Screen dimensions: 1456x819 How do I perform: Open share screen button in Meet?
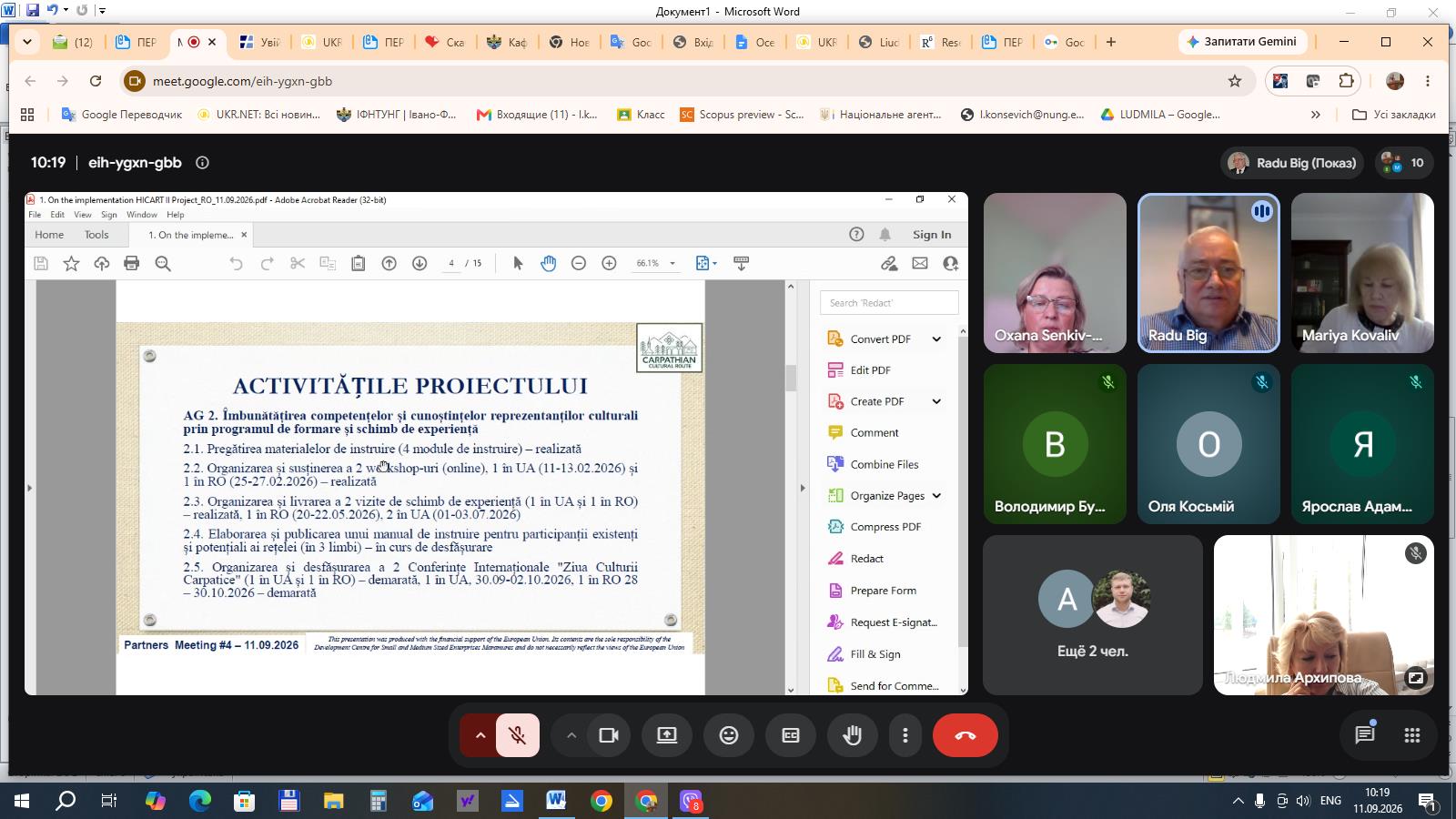(x=667, y=735)
